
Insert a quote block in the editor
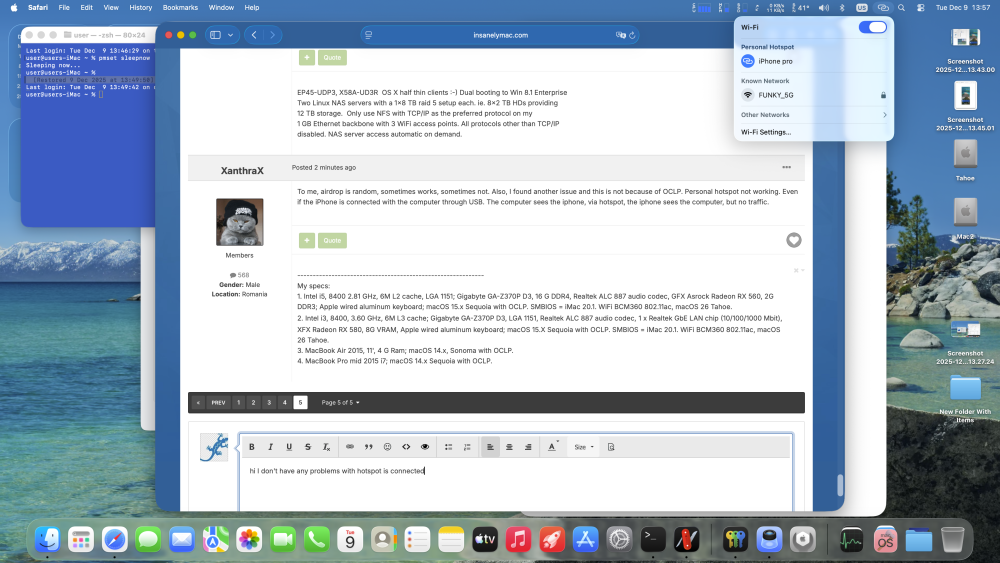369,447
